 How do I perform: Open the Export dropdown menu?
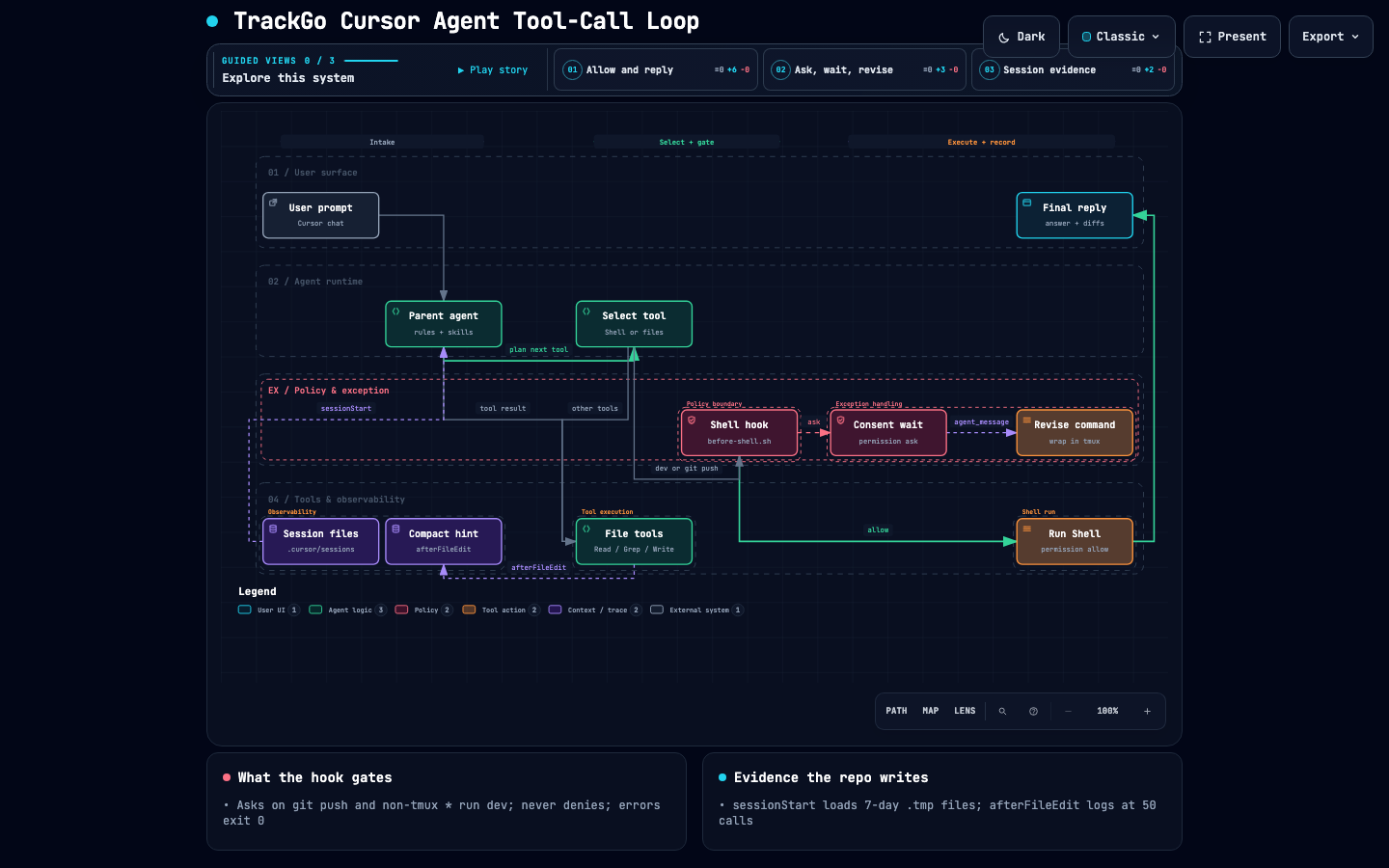pos(1330,37)
